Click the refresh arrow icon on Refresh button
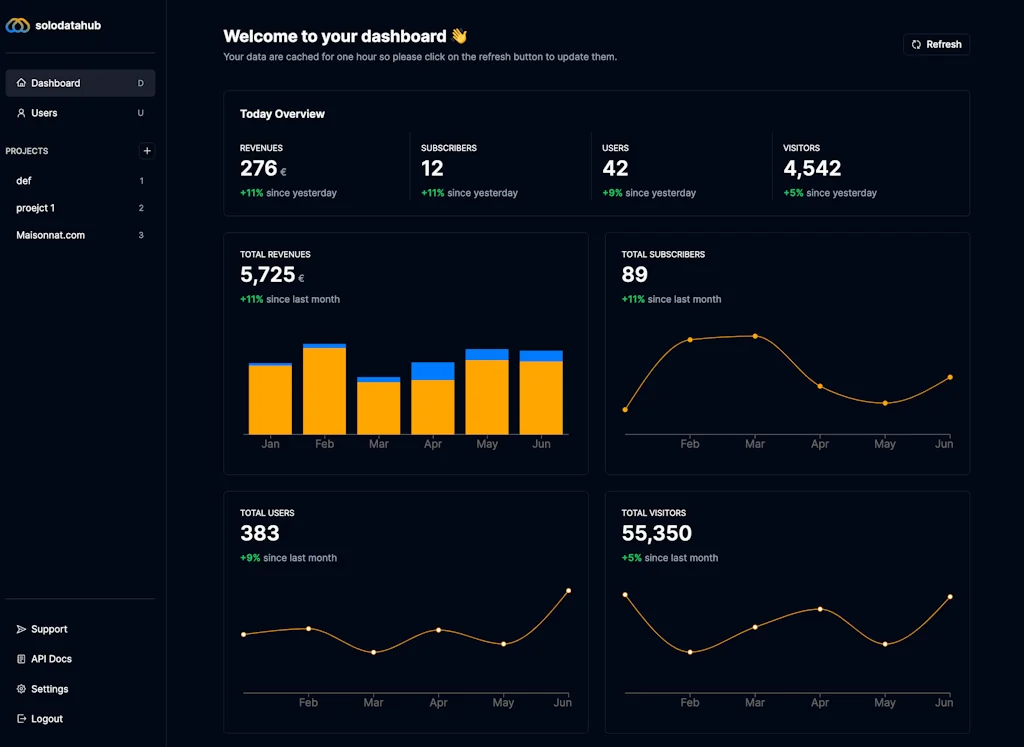This screenshot has width=1024, height=747. click(x=918, y=44)
